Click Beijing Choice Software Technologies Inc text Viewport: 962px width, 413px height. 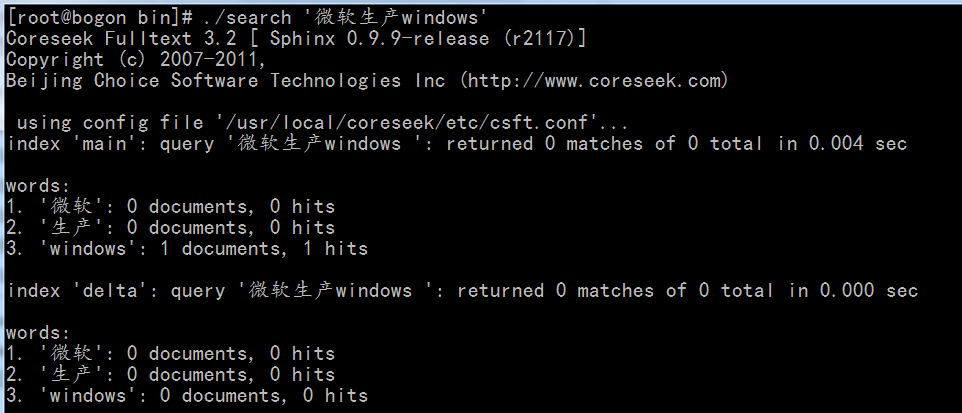tap(226, 80)
